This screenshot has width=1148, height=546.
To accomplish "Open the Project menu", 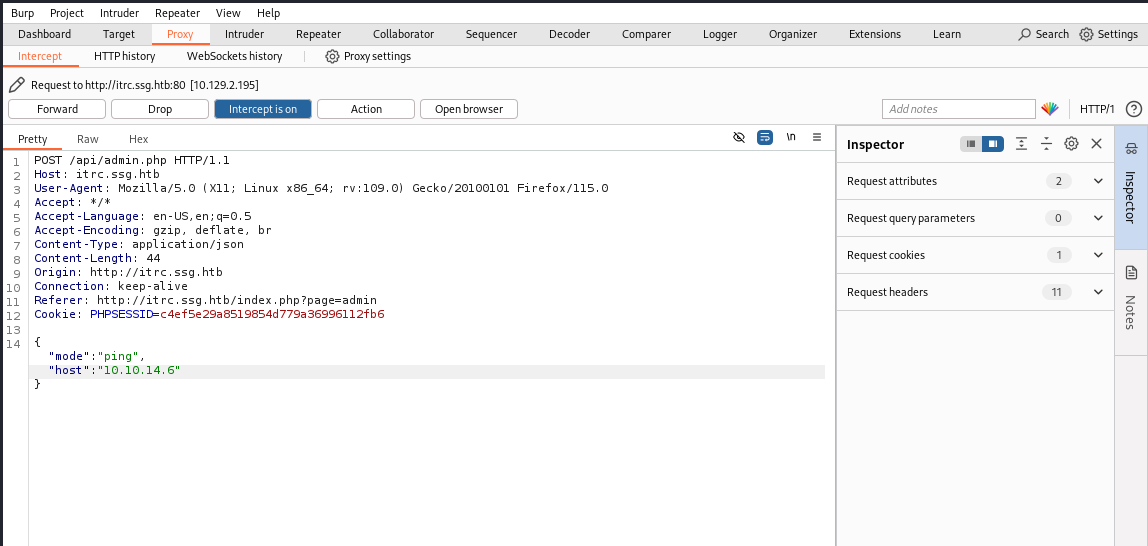I will pyautogui.click(x=67, y=13).
